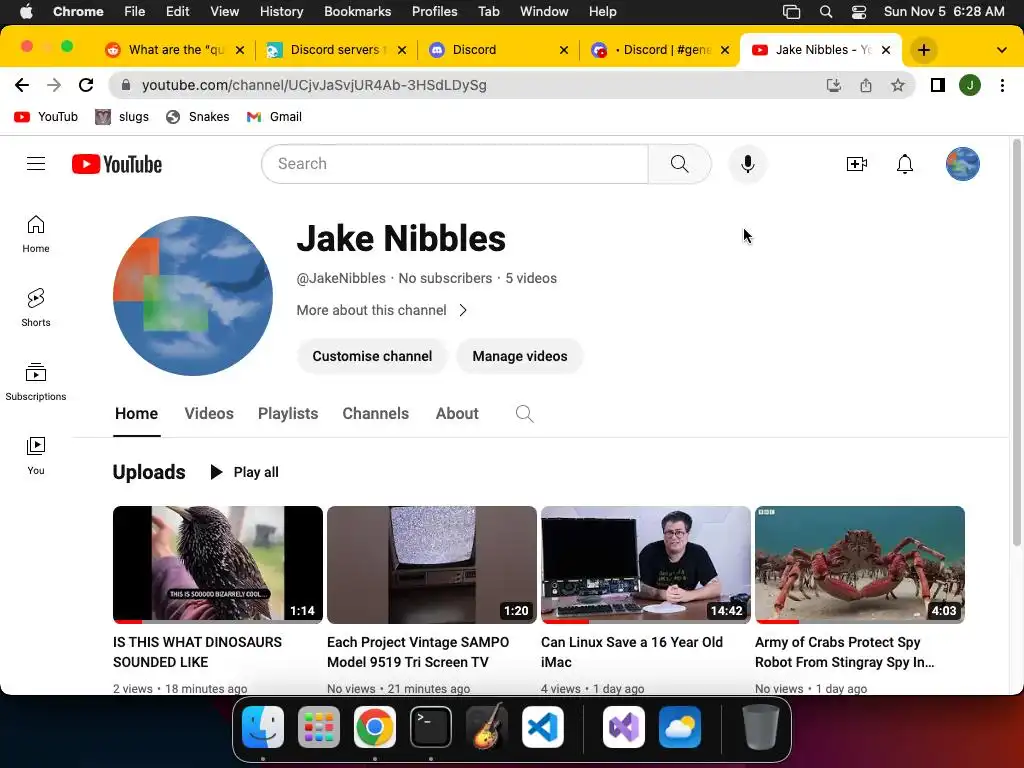Expand More about this channel chevron
This screenshot has width=1024, height=768.
(463, 310)
